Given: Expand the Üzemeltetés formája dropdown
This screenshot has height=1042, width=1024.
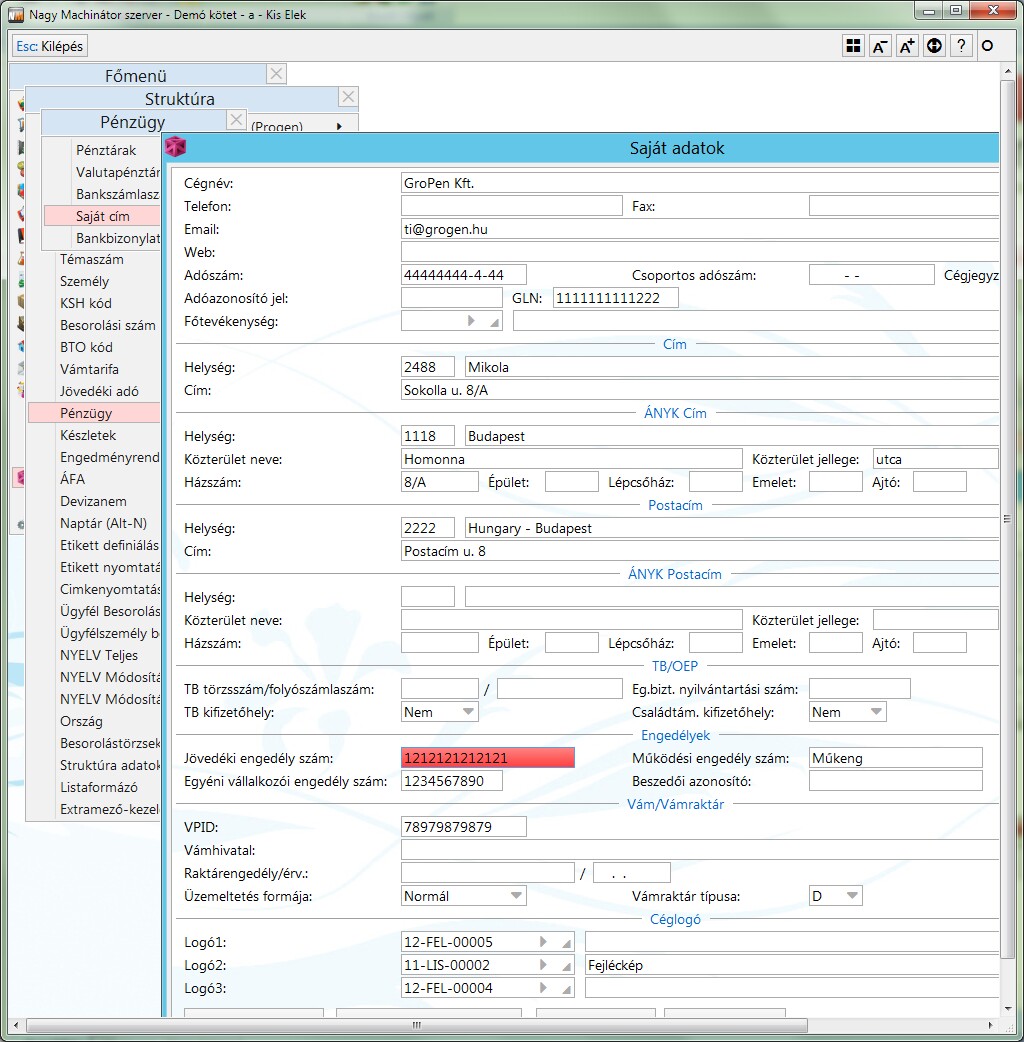Looking at the screenshot, I should point(463,896).
